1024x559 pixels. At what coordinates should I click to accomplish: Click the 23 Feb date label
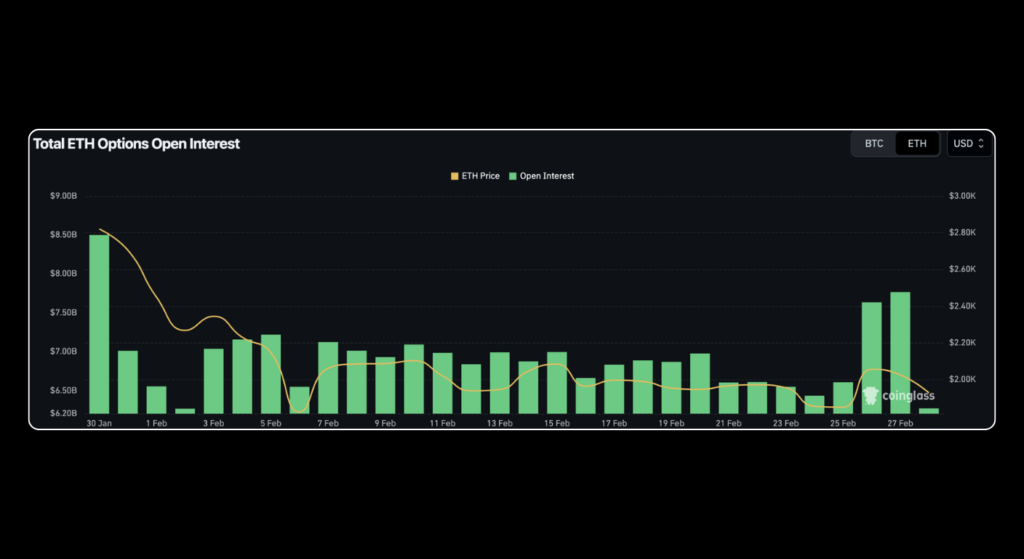click(x=786, y=423)
